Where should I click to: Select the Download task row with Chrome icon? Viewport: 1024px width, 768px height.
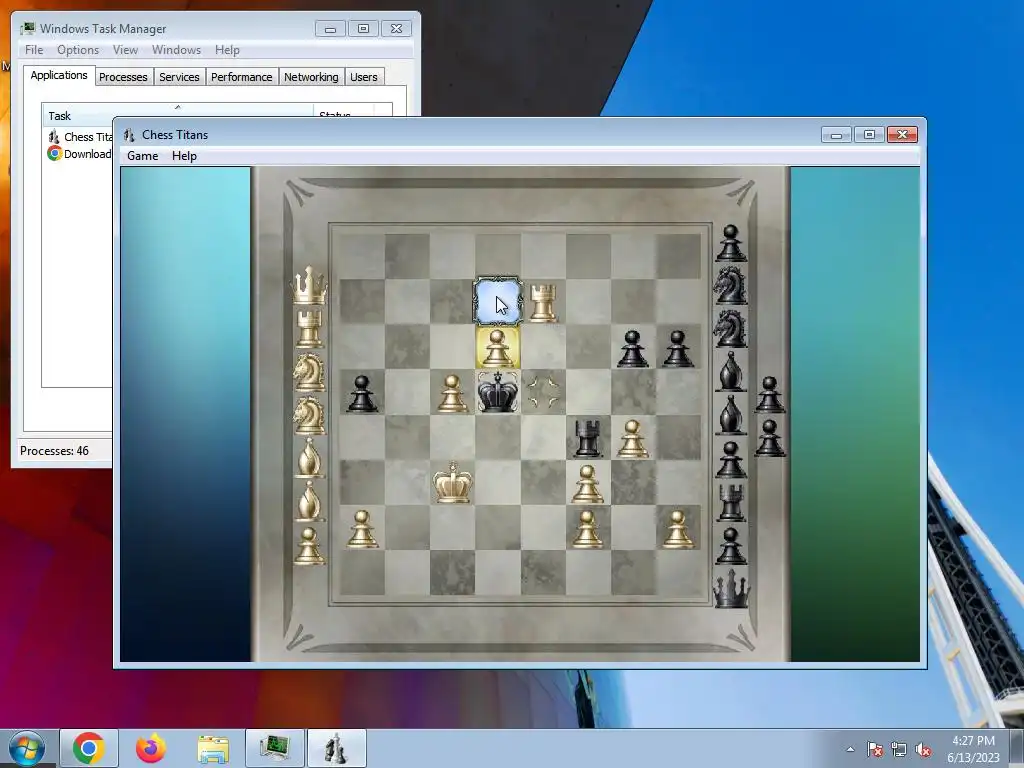[x=80, y=153]
